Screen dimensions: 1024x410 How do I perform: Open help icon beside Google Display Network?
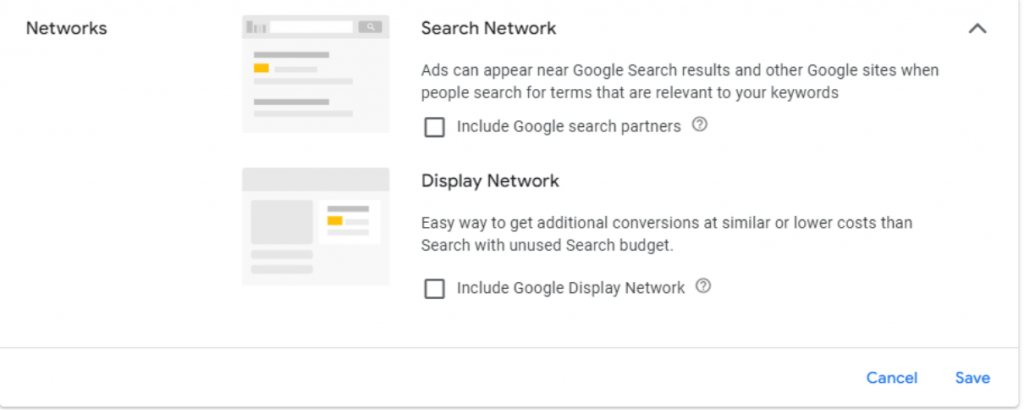click(x=703, y=286)
